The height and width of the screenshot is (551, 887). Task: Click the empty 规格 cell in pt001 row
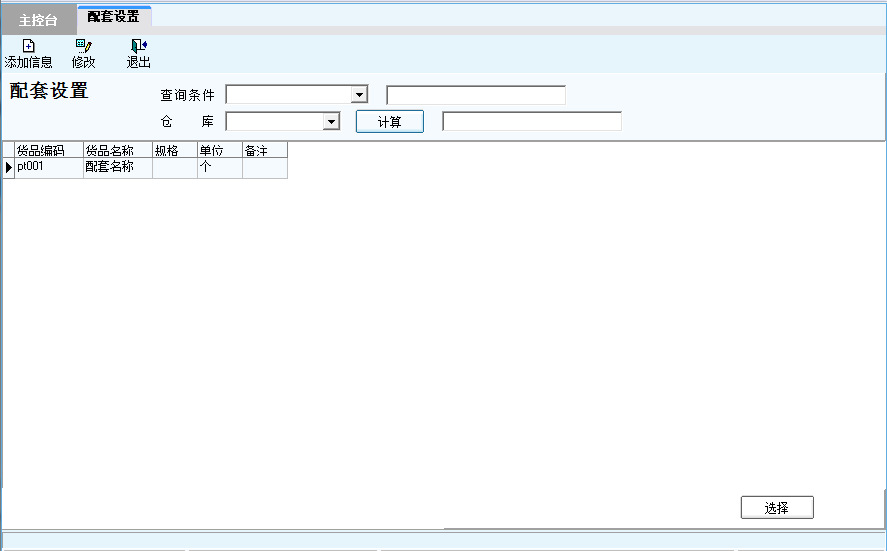[x=175, y=168]
